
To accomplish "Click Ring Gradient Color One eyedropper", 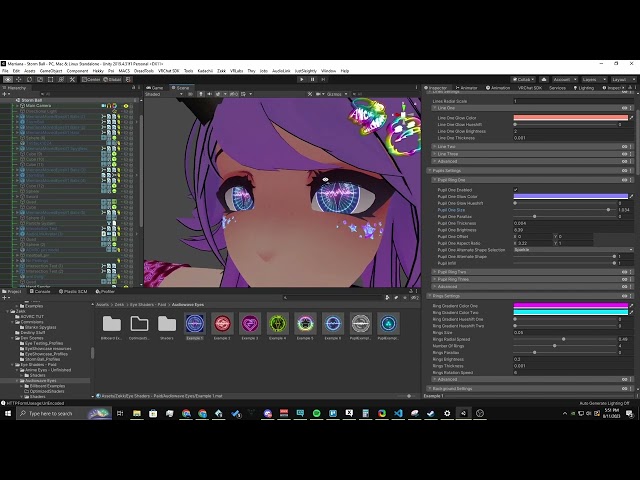I will coord(631,305).
